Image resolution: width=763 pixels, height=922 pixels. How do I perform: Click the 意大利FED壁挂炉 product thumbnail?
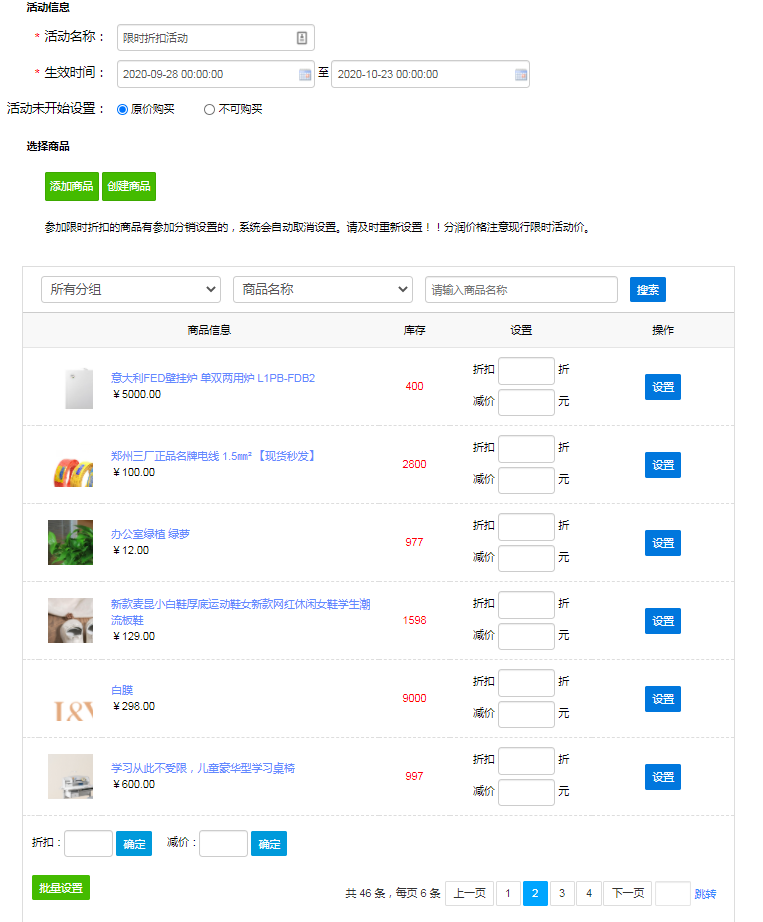pyautogui.click(x=71, y=386)
